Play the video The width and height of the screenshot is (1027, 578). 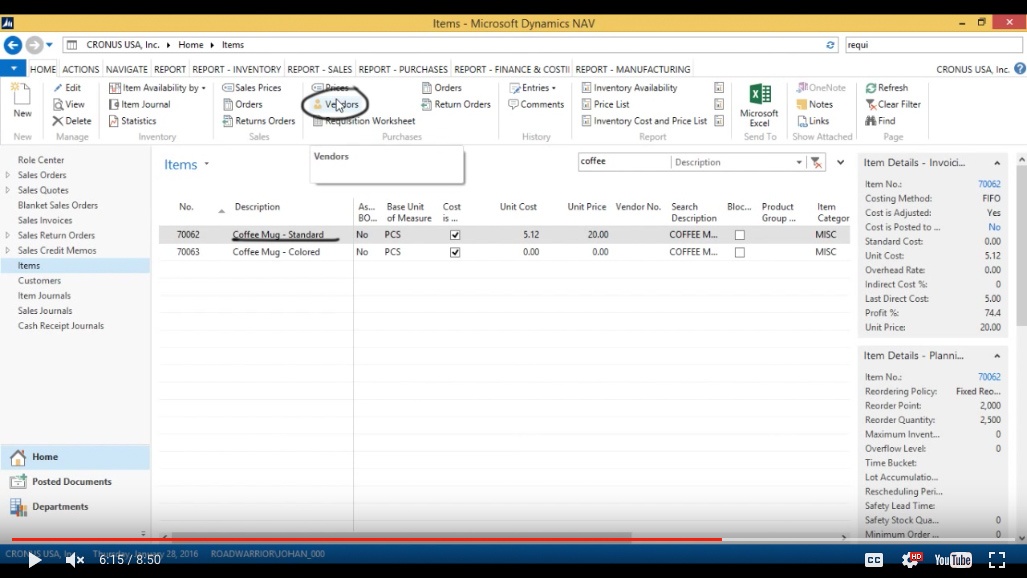(x=34, y=560)
